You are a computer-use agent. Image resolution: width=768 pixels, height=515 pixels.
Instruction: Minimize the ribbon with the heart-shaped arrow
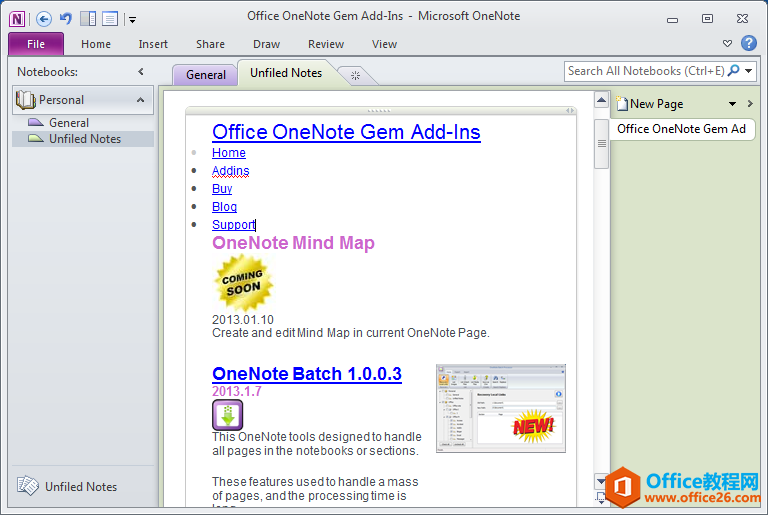727,44
